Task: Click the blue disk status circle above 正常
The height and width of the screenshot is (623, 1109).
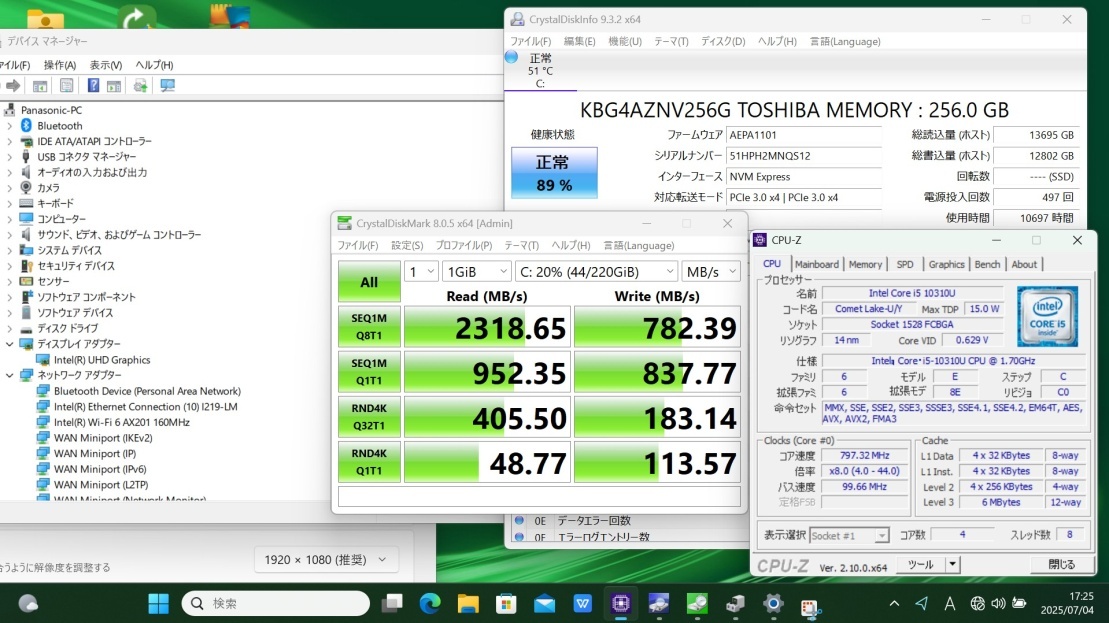Action: click(x=511, y=57)
